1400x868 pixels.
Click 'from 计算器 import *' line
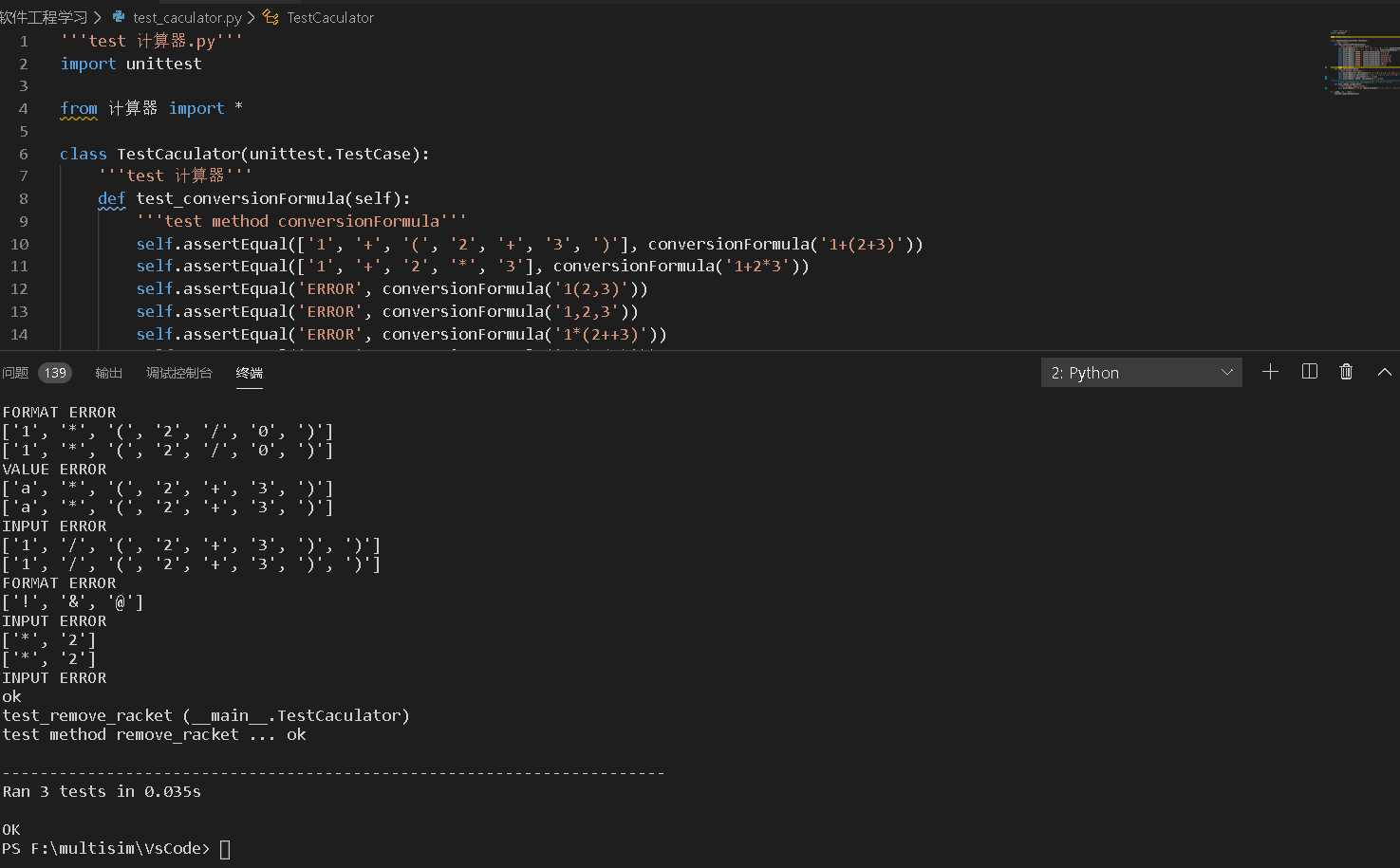151,108
